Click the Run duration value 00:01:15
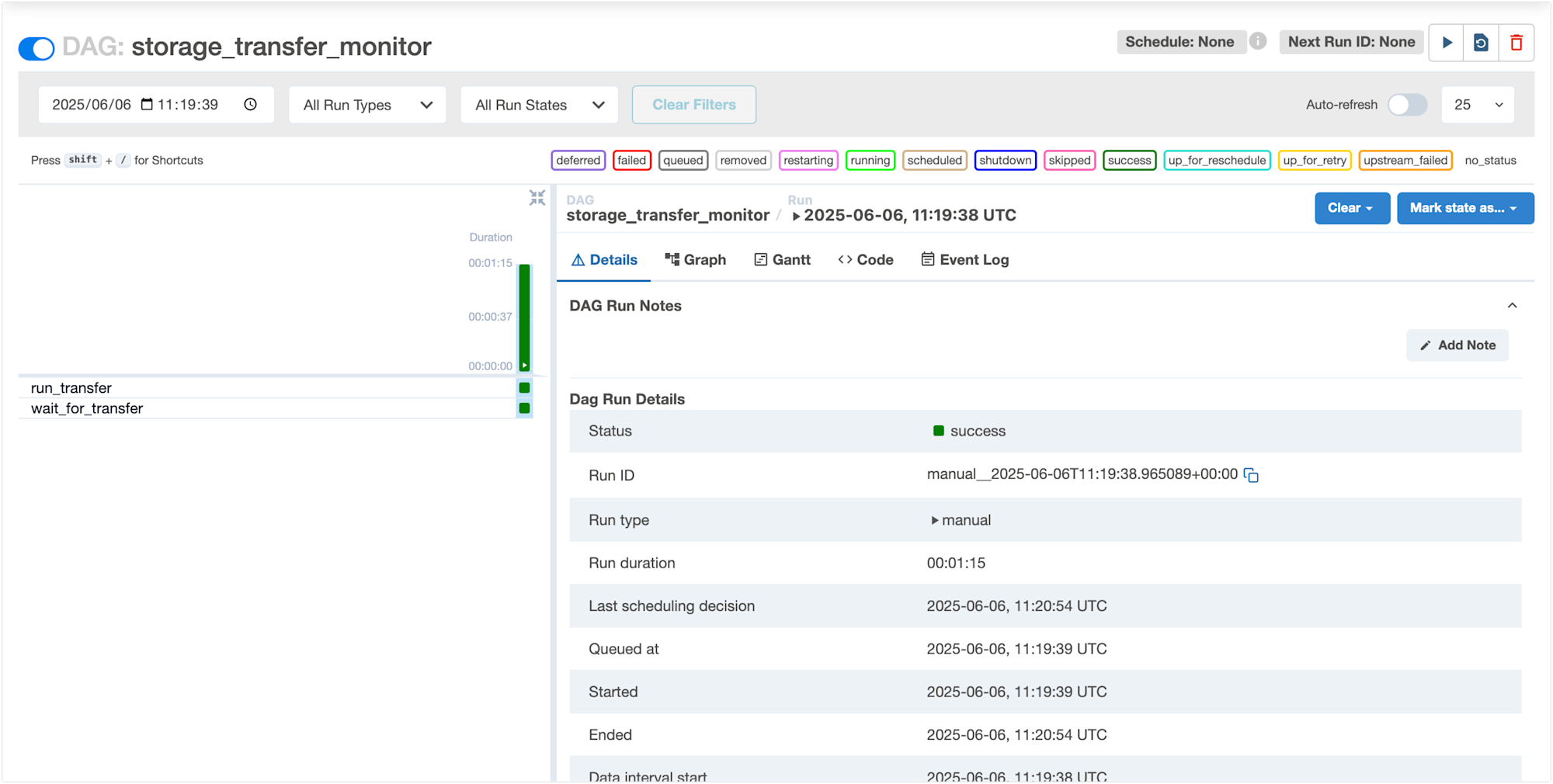 pos(956,564)
